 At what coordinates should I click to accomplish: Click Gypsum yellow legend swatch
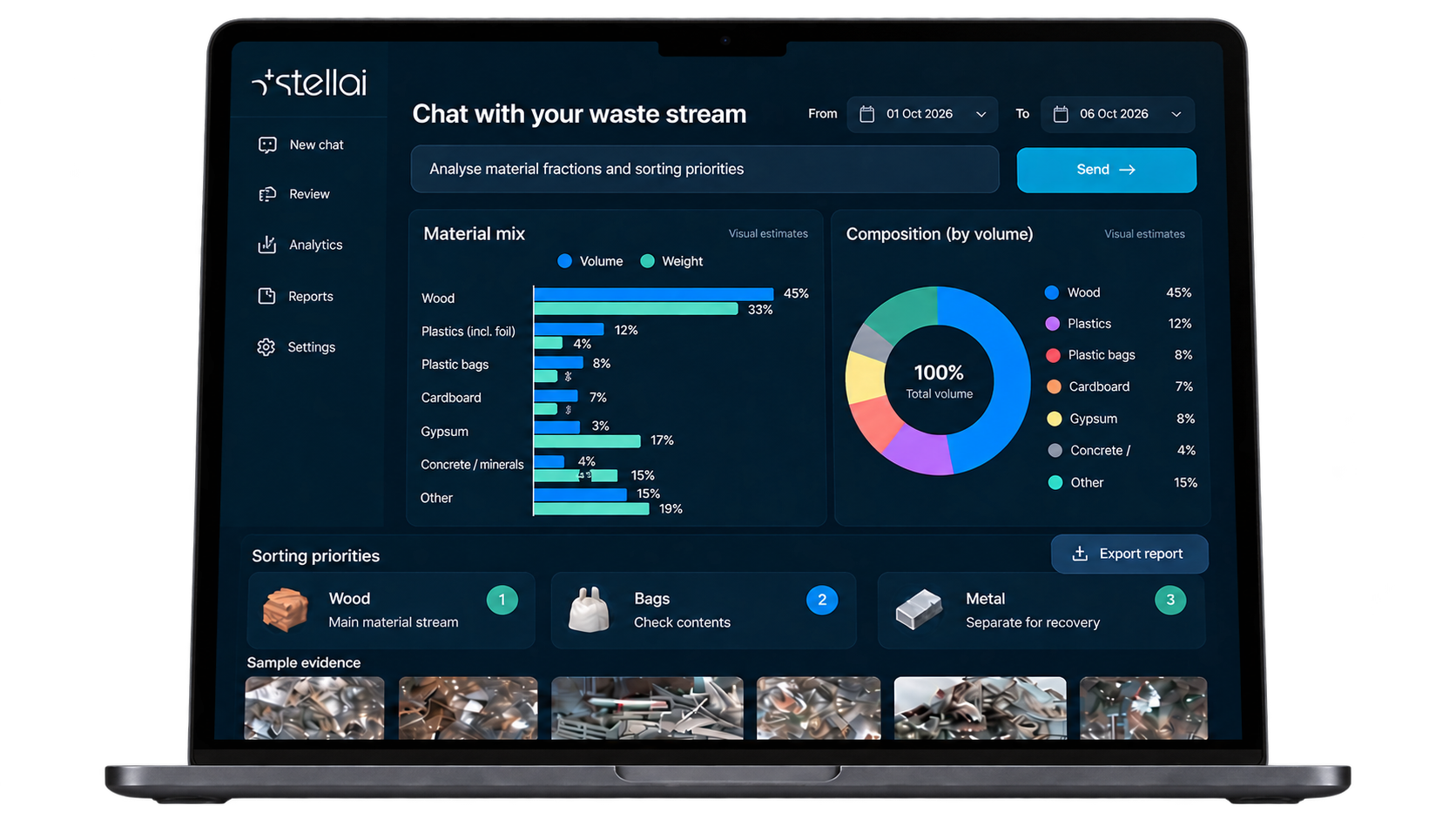pyautogui.click(x=1055, y=419)
